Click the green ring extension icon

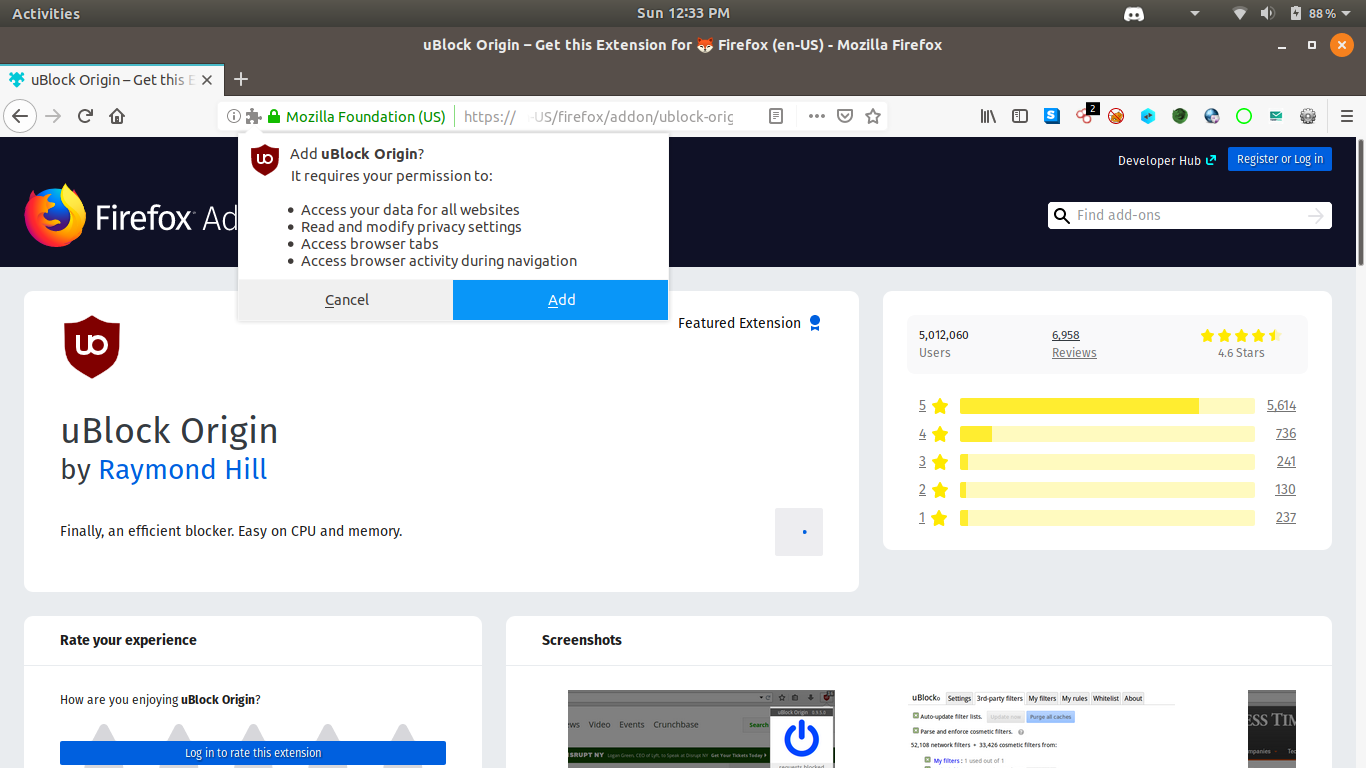click(1244, 116)
